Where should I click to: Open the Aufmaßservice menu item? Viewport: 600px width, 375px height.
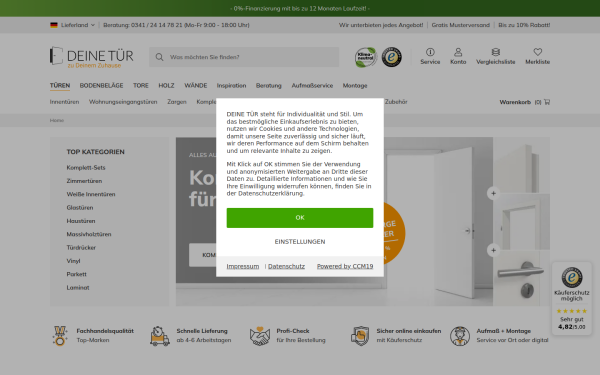coord(312,86)
